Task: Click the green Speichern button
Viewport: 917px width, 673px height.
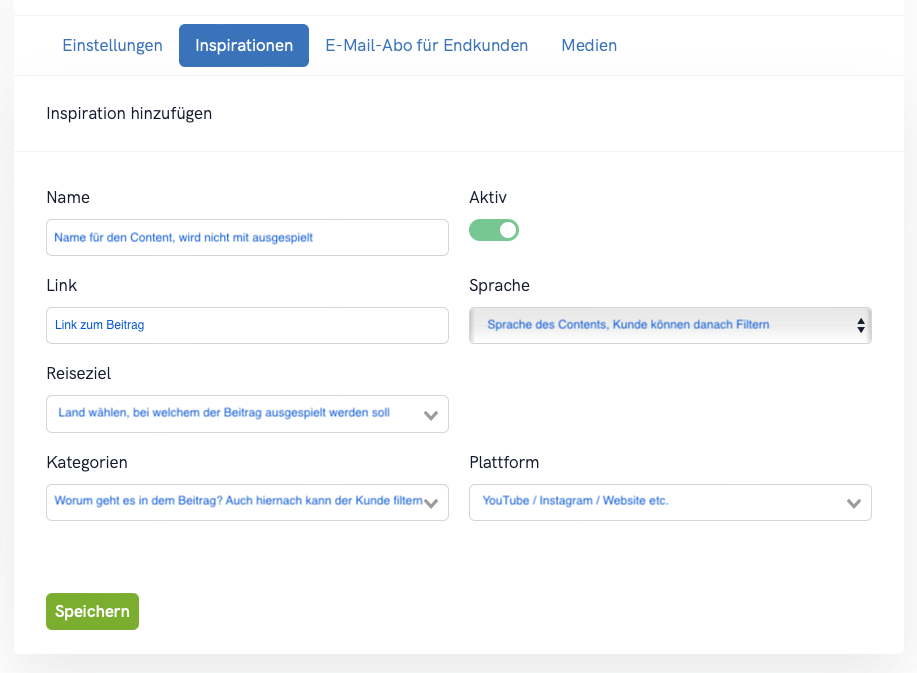Action: click(92, 612)
